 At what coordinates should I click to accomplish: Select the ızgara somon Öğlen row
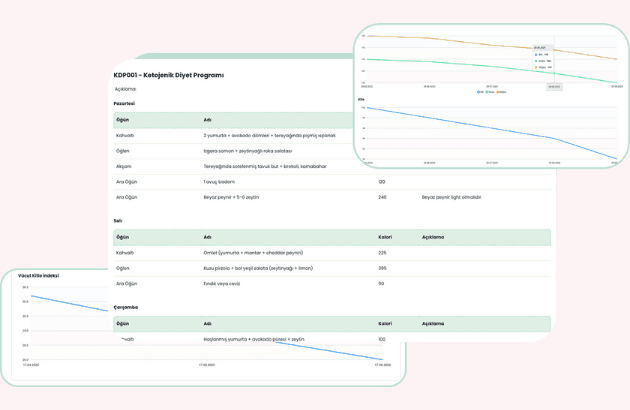click(x=248, y=150)
